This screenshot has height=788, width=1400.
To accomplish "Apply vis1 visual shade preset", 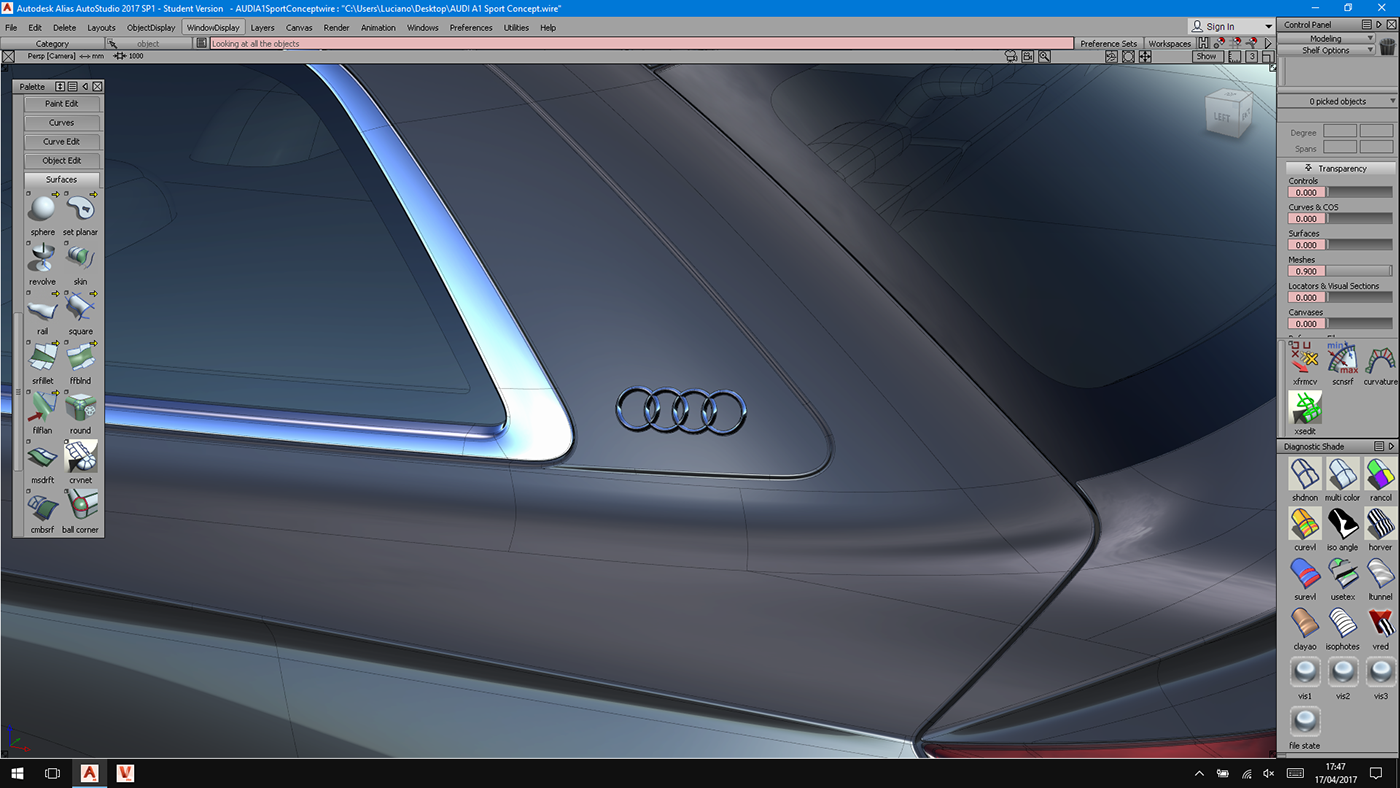I will 1305,672.
